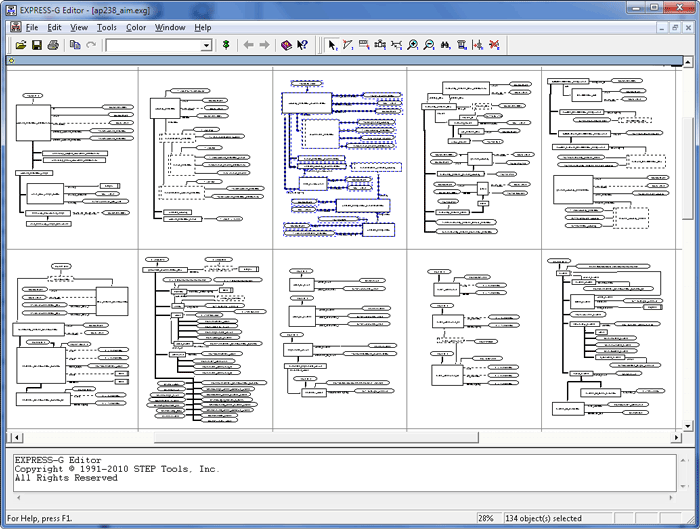Screen dimensions: 700x529
Task: Open the Window menu
Action: [170, 28]
